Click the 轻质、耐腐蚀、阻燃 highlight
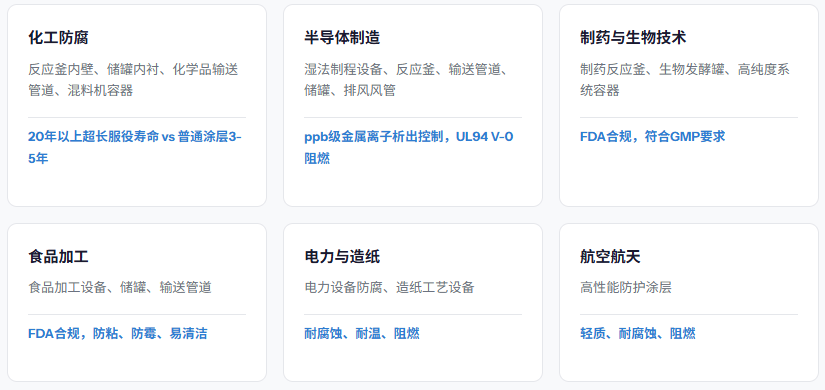The width and height of the screenshot is (825, 390). pos(638,334)
